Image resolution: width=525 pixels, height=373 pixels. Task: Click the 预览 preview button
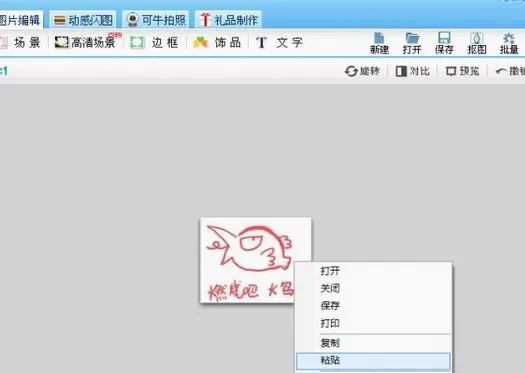[x=463, y=71]
